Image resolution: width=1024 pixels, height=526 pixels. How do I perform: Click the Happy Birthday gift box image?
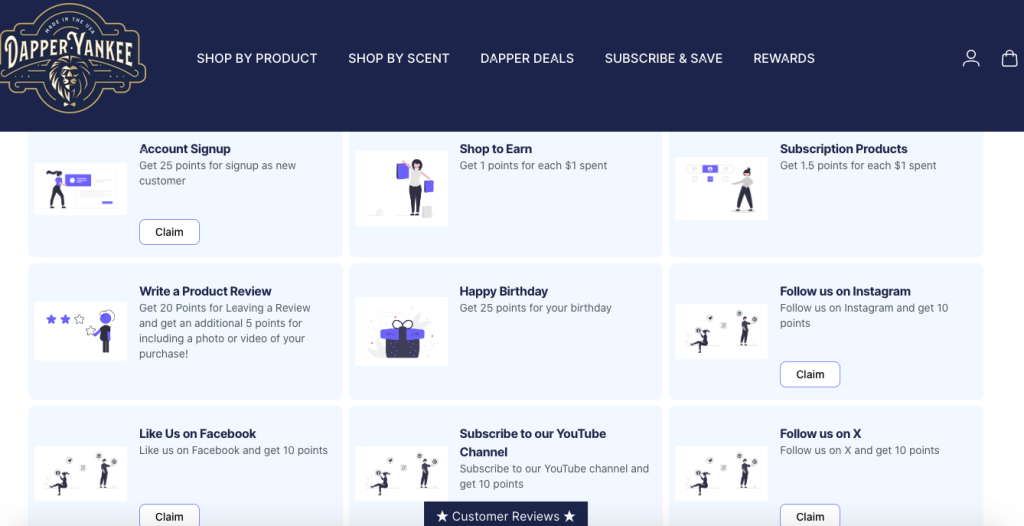coord(401,331)
